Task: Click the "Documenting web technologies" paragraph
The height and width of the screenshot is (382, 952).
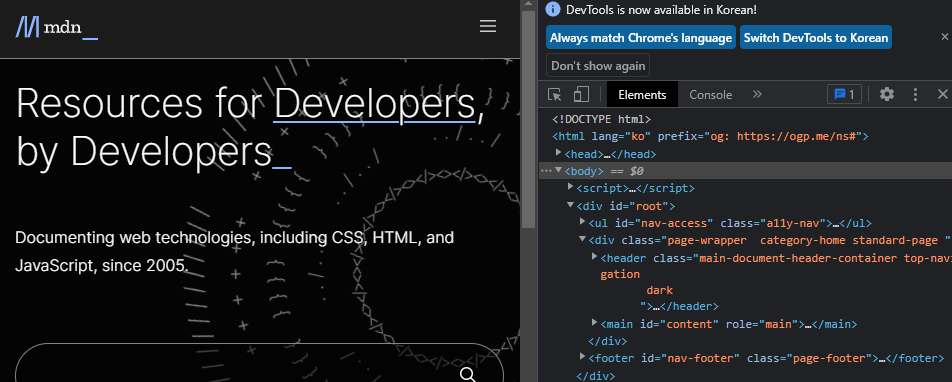Action: click(234, 251)
